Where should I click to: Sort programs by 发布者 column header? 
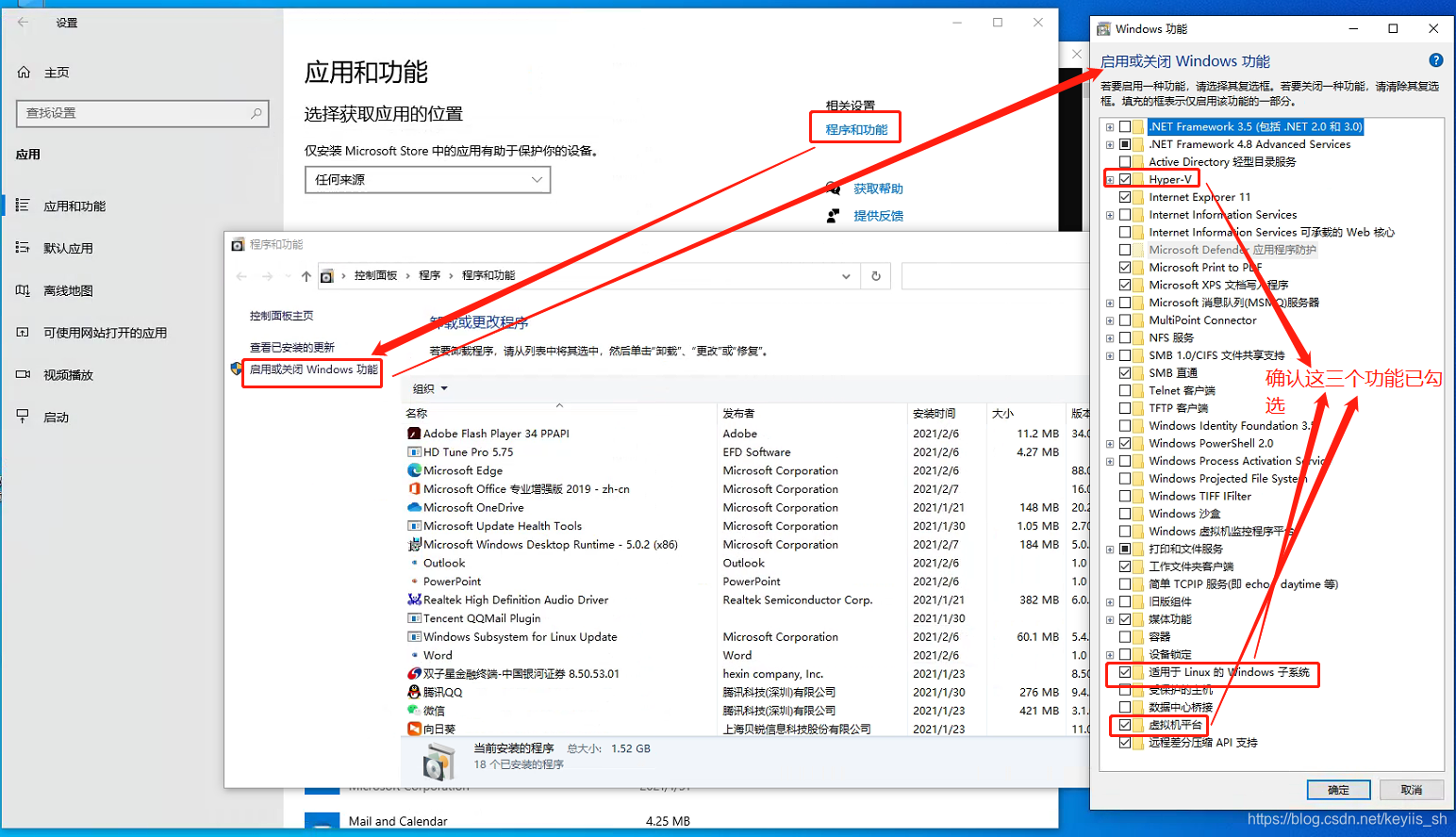coord(738,414)
